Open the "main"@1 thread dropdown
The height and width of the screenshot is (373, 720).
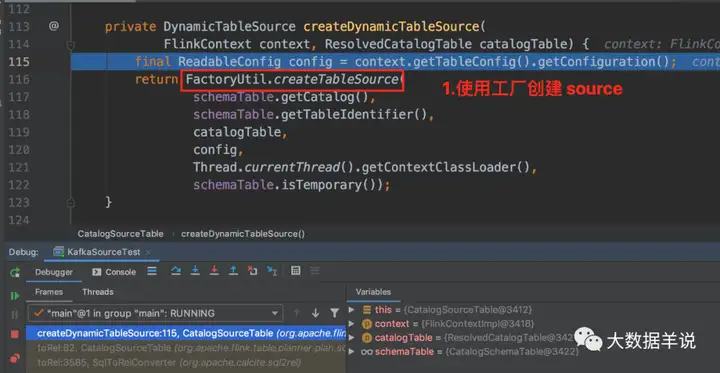point(155,313)
